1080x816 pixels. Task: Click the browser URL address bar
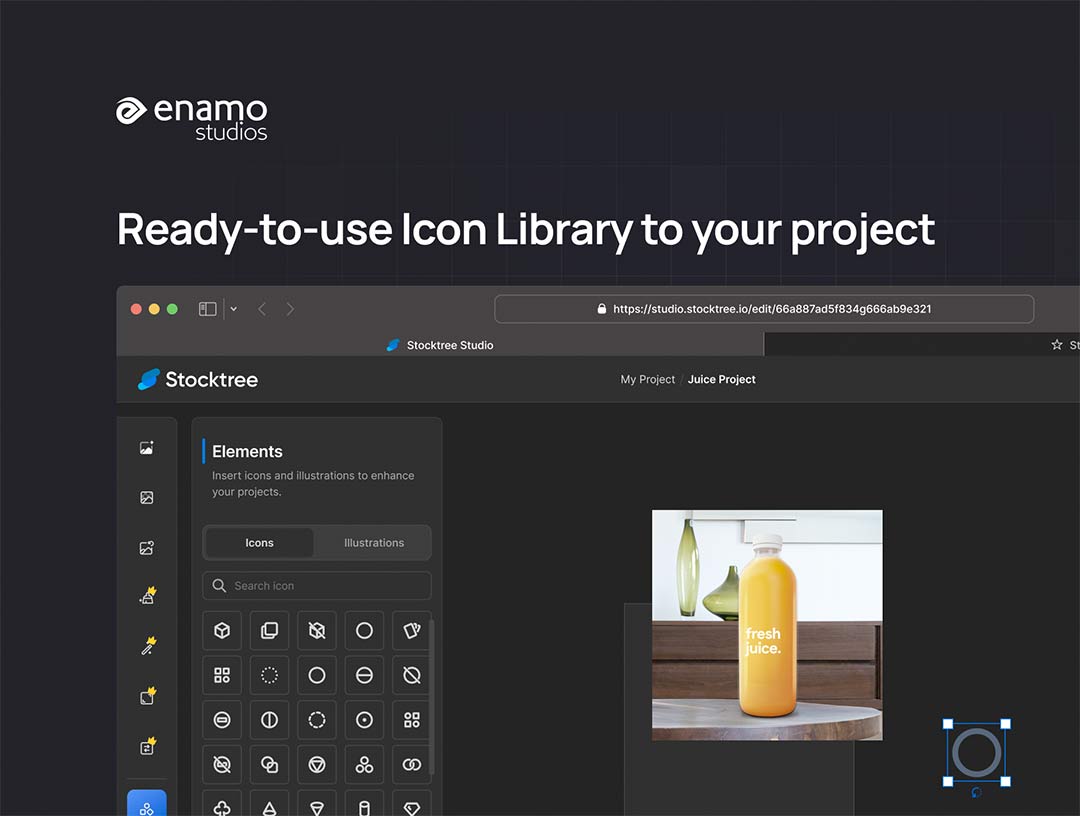764,309
